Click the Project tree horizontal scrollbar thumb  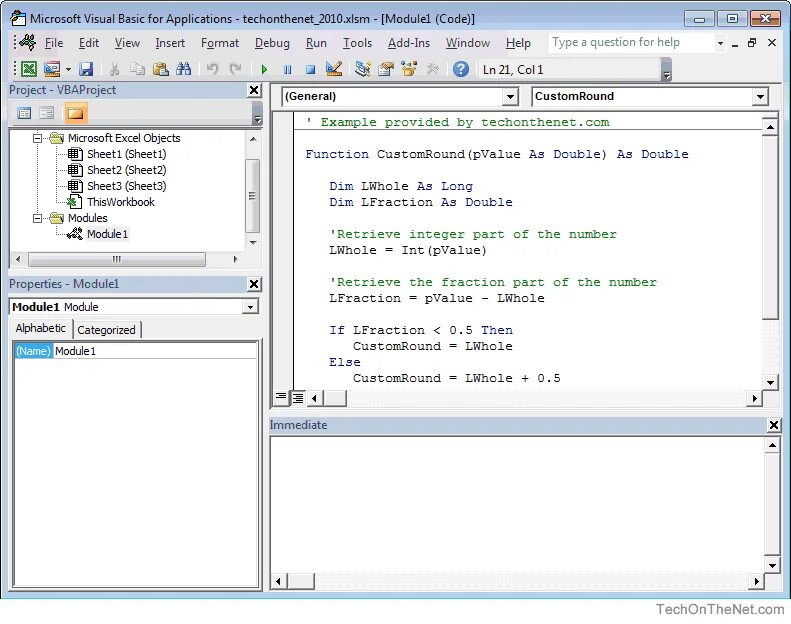tap(117, 259)
